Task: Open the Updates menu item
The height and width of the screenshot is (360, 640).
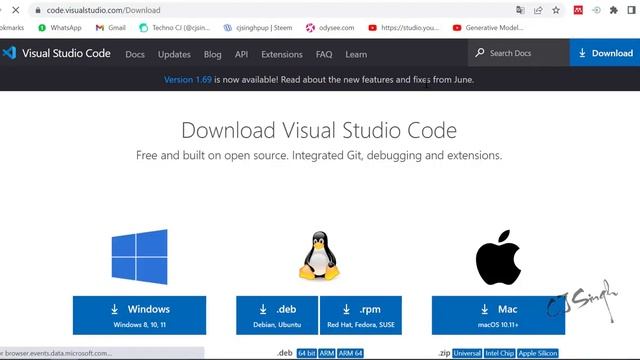Action: click(x=174, y=54)
